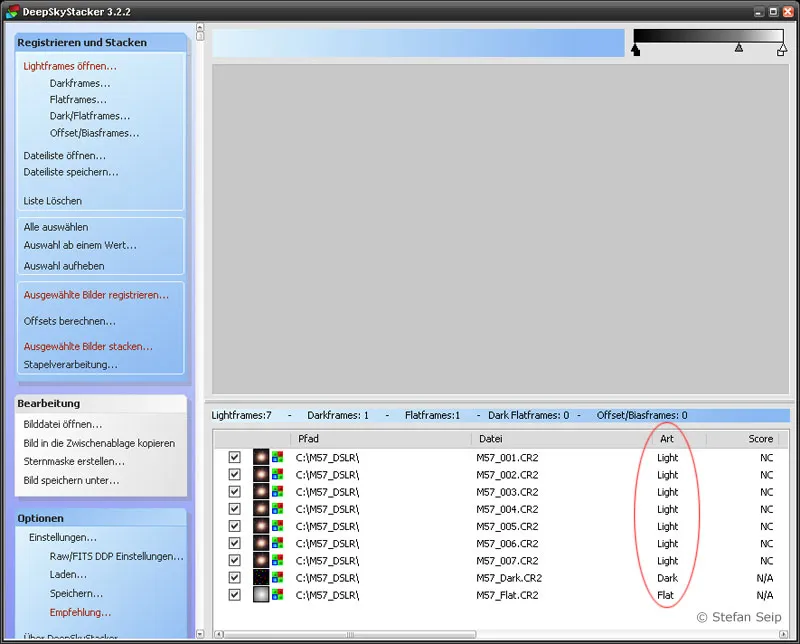Click RGB color icon of M57_Flat.CR2
Screen dimensions: 800x644
[x=278, y=595]
